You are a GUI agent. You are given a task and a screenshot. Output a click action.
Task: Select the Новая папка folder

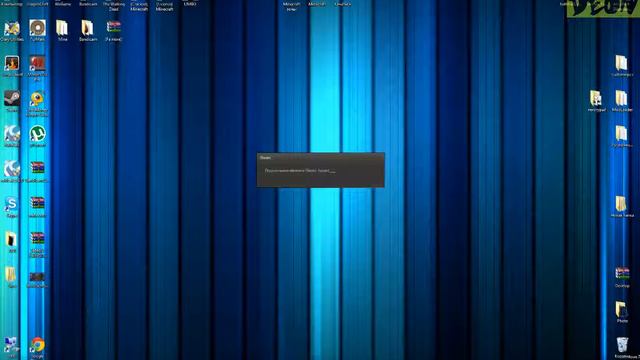[622, 206]
